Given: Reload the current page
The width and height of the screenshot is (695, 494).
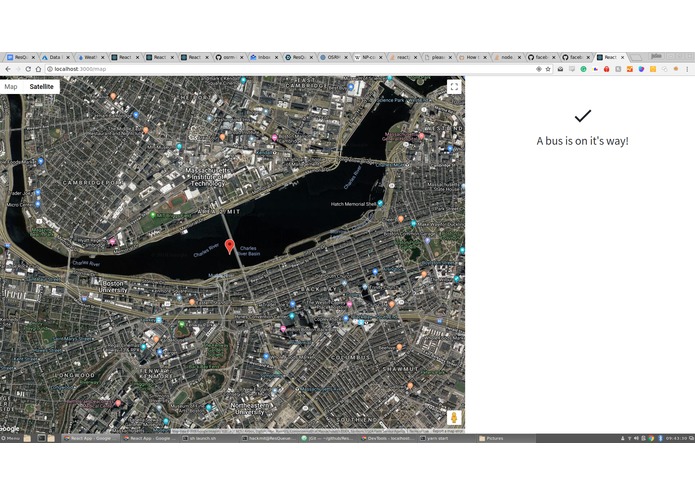Looking at the screenshot, I should point(28,69).
